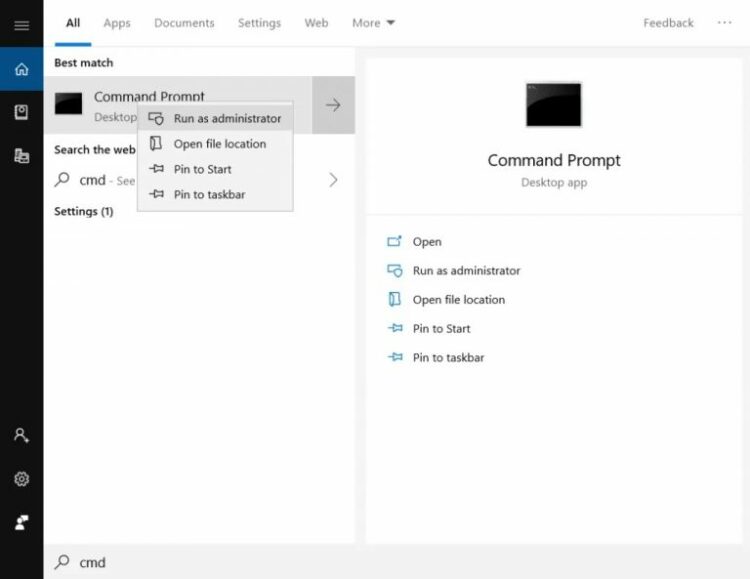Switch to the All tab
Viewport: 750px width, 579px height.
point(73,23)
